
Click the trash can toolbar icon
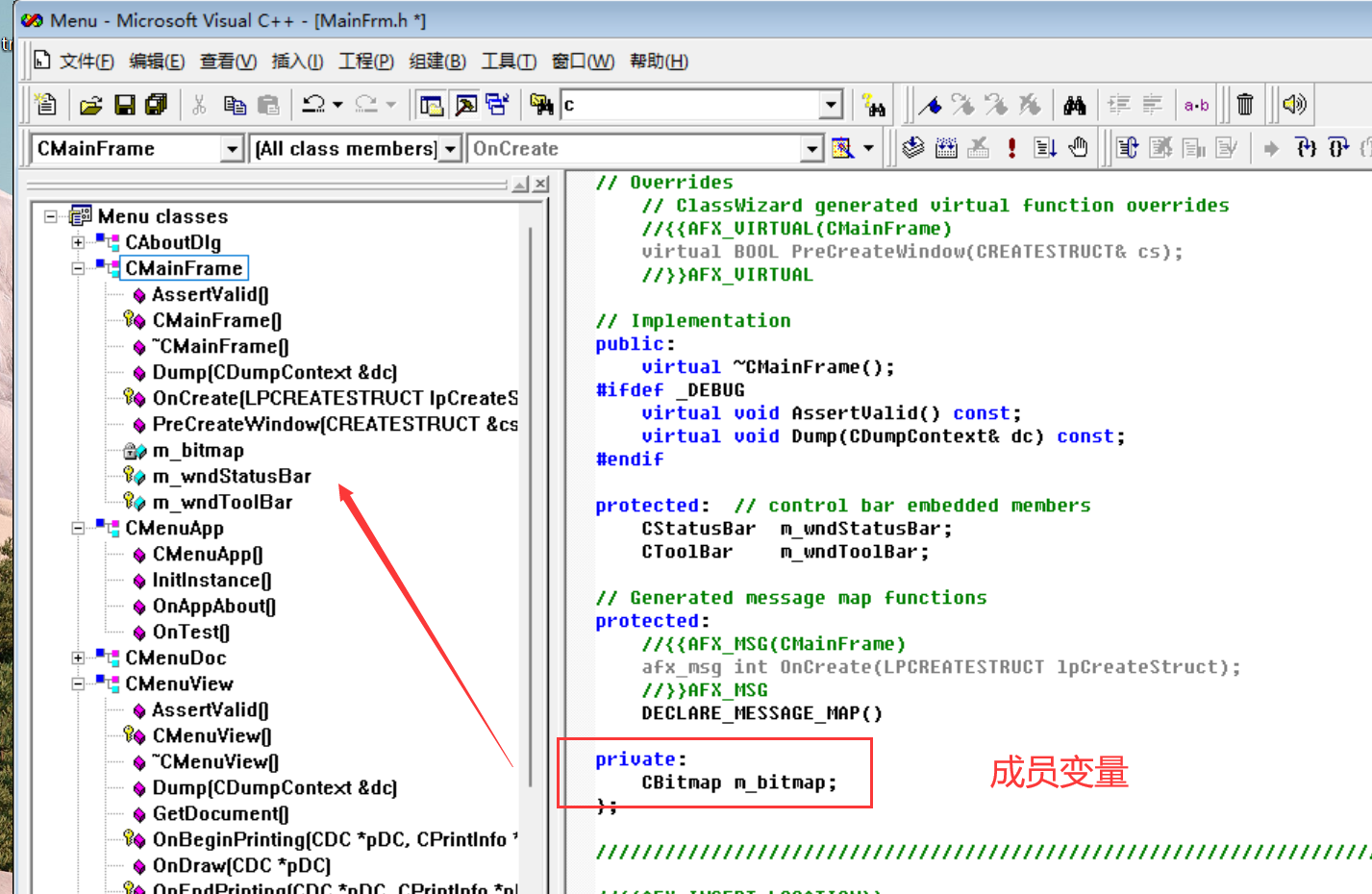1245,104
